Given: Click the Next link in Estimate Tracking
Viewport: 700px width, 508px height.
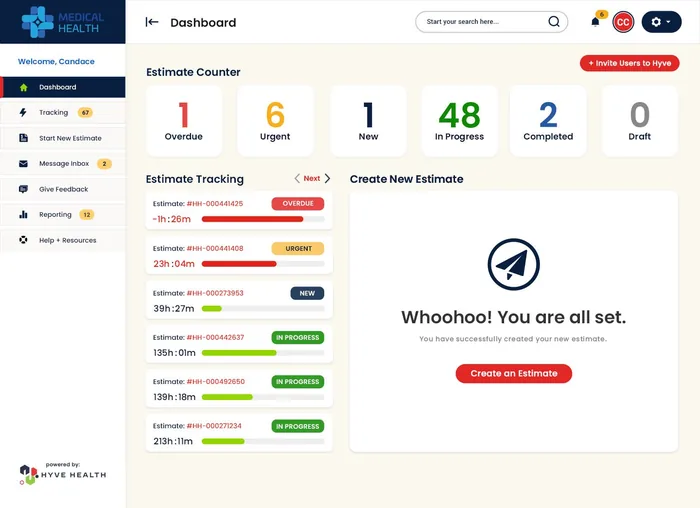Looking at the screenshot, I should (312, 179).
